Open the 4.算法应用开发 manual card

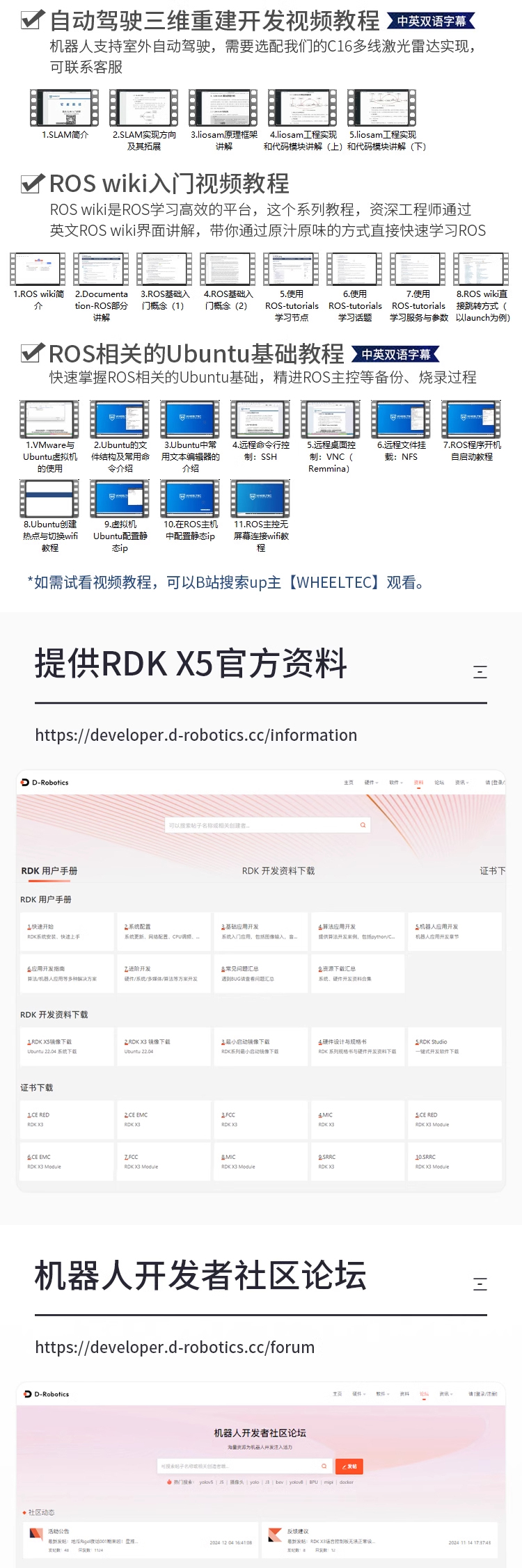click(357, 931)
